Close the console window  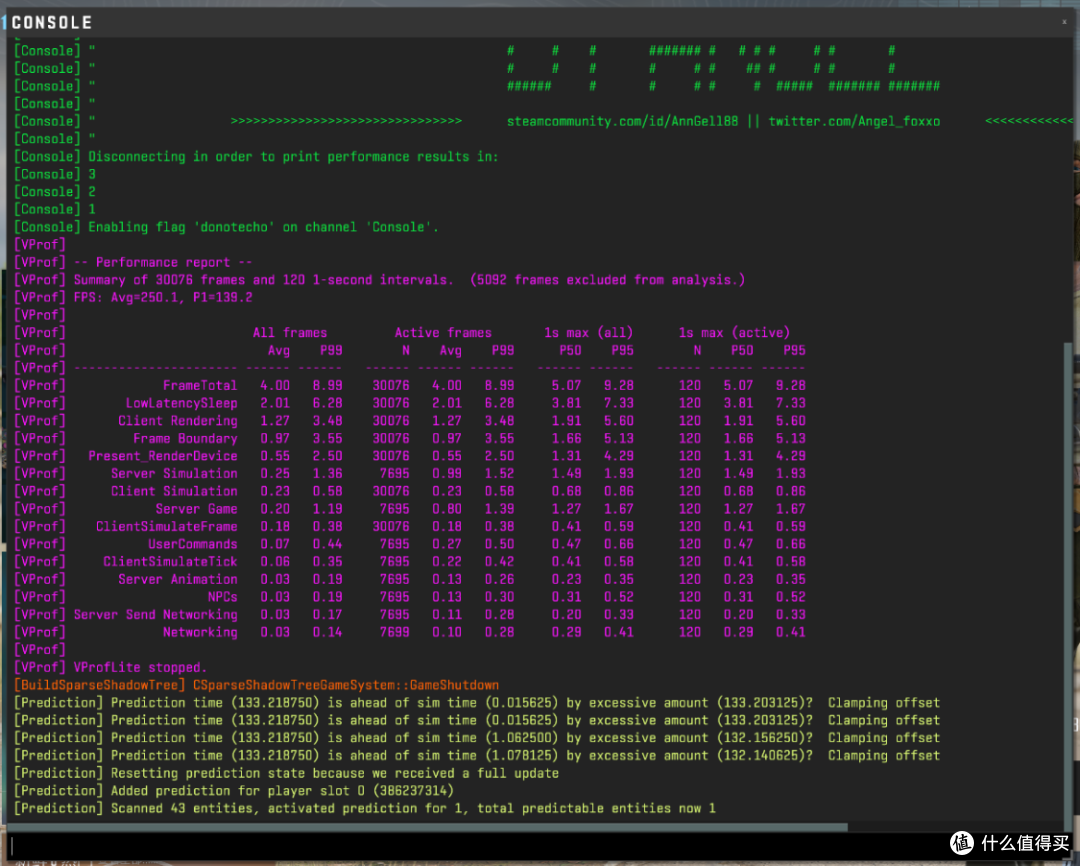click(1064, 22)
